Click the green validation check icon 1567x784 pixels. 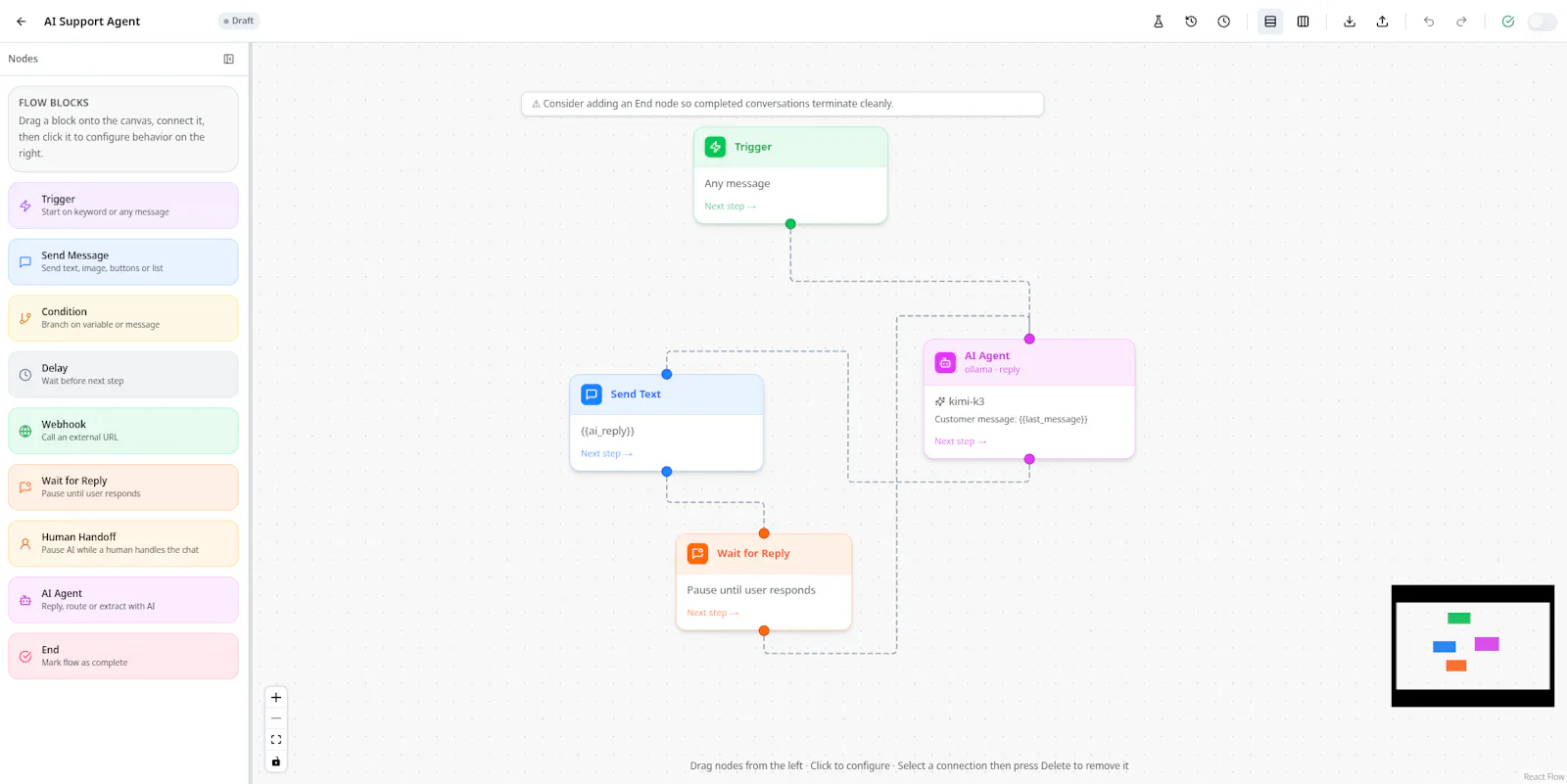1508,21
